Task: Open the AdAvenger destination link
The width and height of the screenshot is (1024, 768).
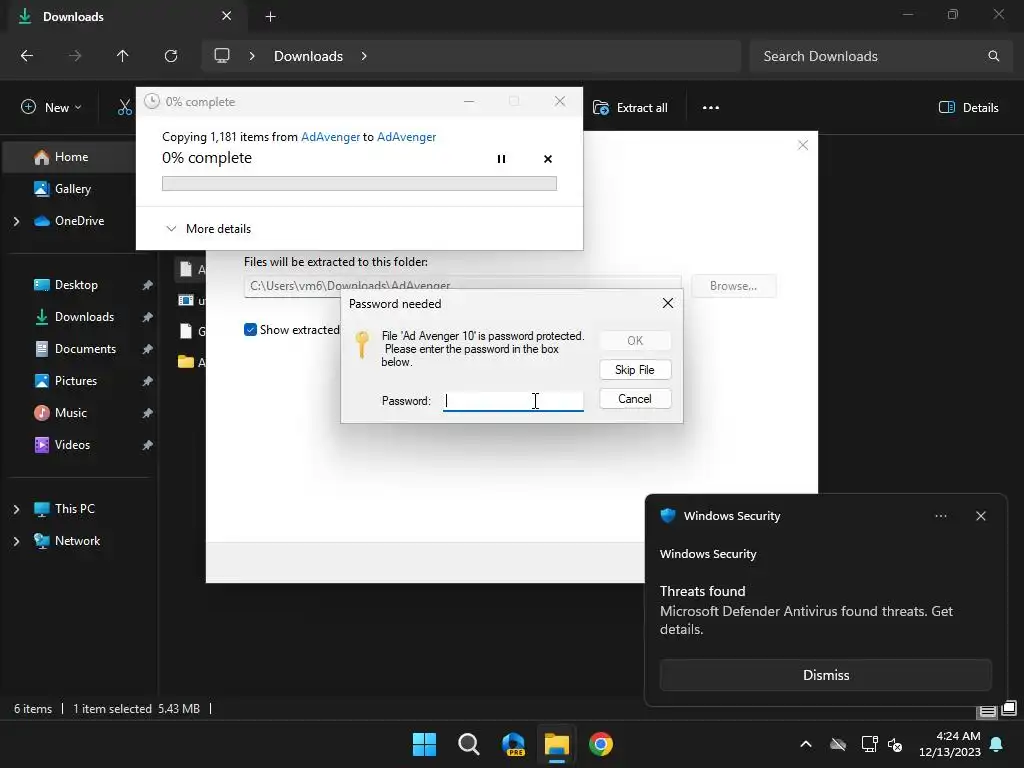Action: coord(406,136)
